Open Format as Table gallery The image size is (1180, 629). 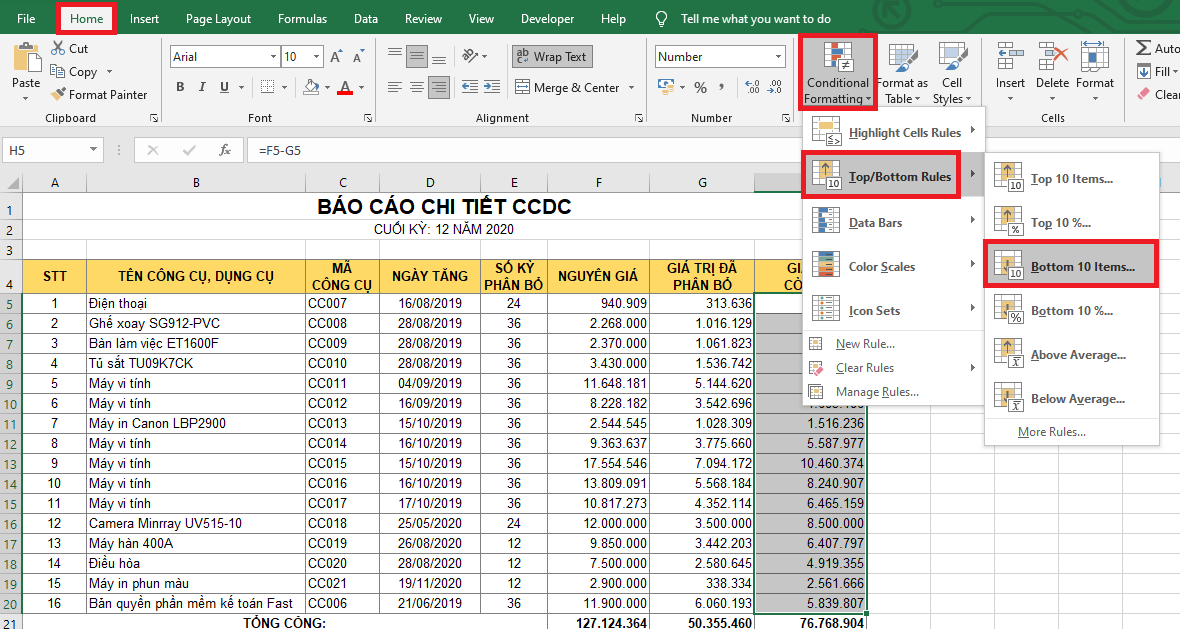pos(902,70)
